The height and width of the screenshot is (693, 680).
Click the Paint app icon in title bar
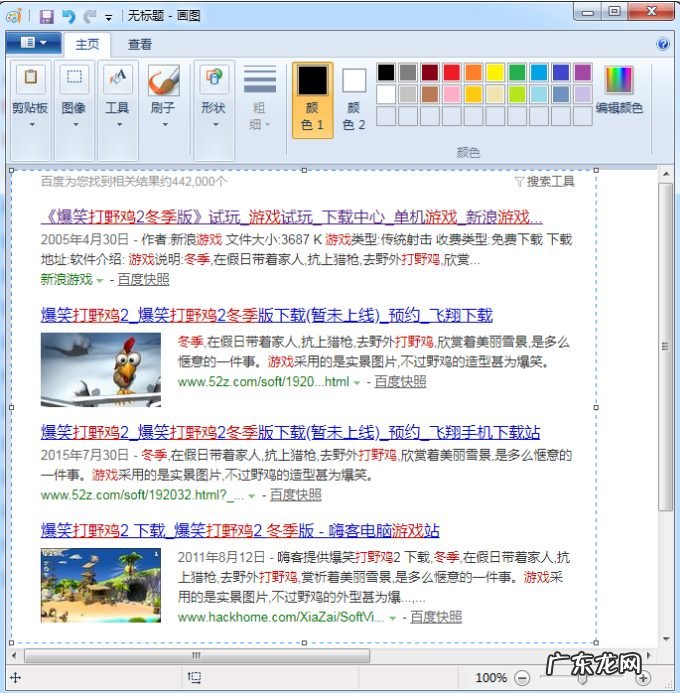click(x=14, y=16)
